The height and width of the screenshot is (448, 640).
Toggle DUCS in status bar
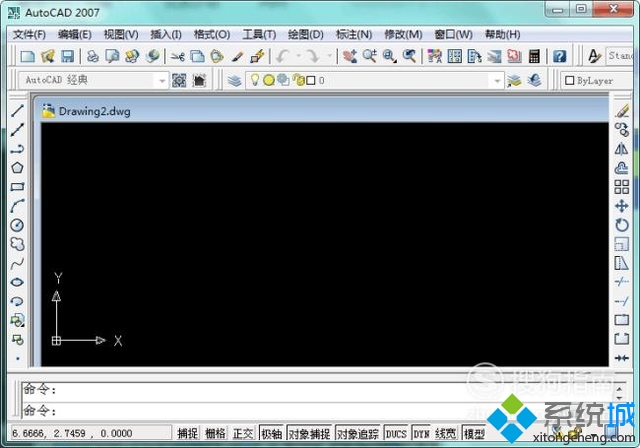point(396,433)
